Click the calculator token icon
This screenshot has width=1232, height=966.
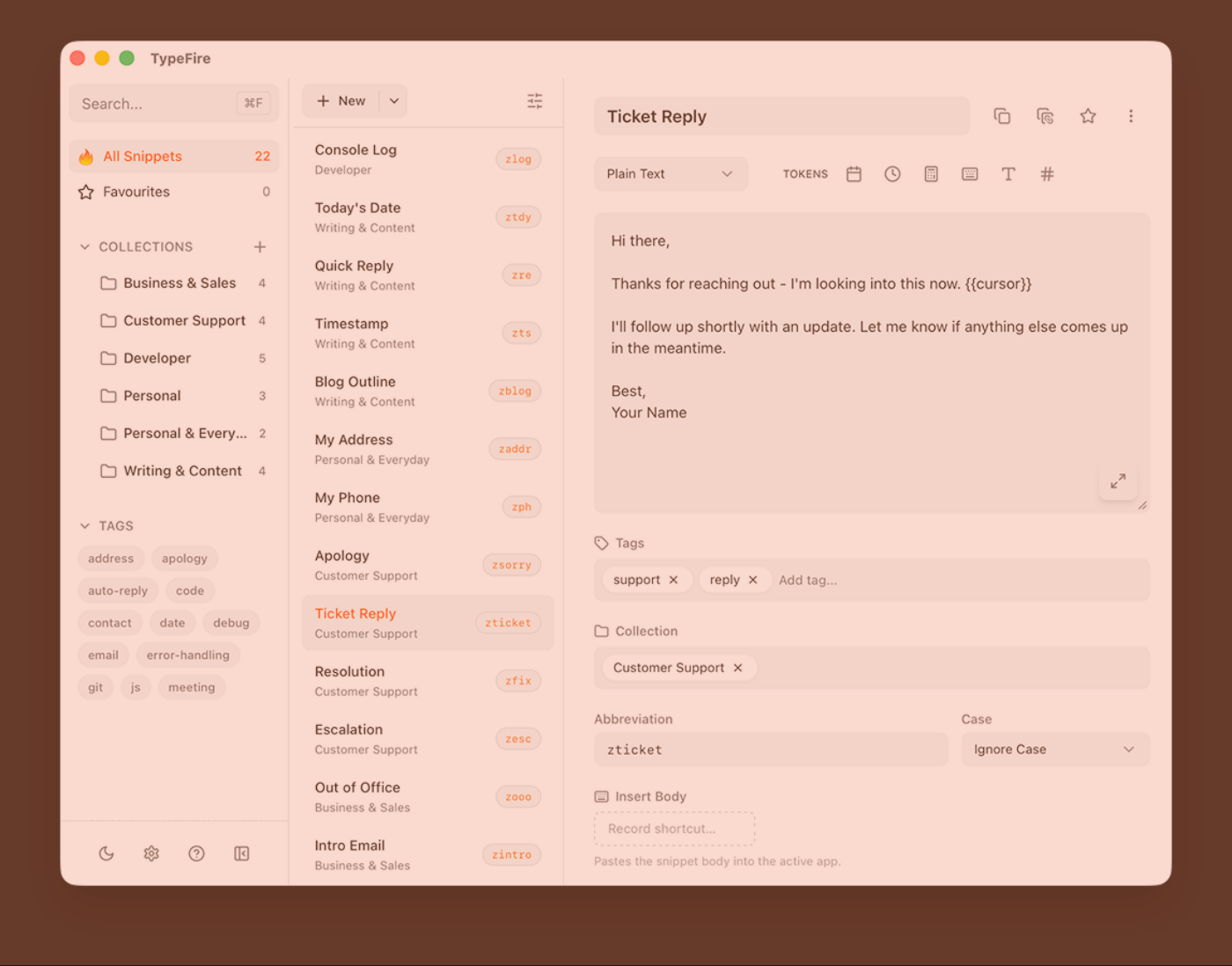[x=931, y=174]
